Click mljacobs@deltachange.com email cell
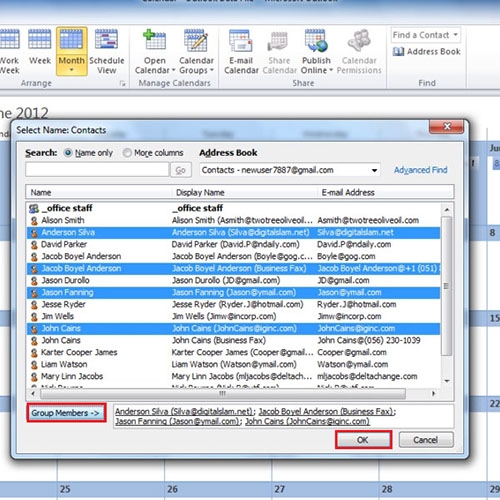This screenshot has height=500, width=500. pyautogui.click(x=367, y=376)
